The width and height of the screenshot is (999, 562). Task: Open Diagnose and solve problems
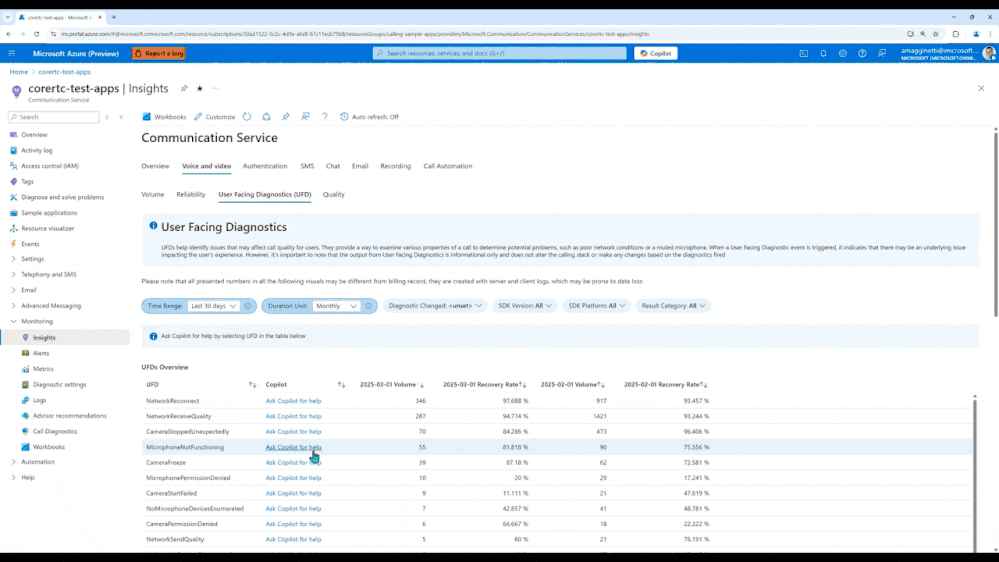(x=62, y=198)
